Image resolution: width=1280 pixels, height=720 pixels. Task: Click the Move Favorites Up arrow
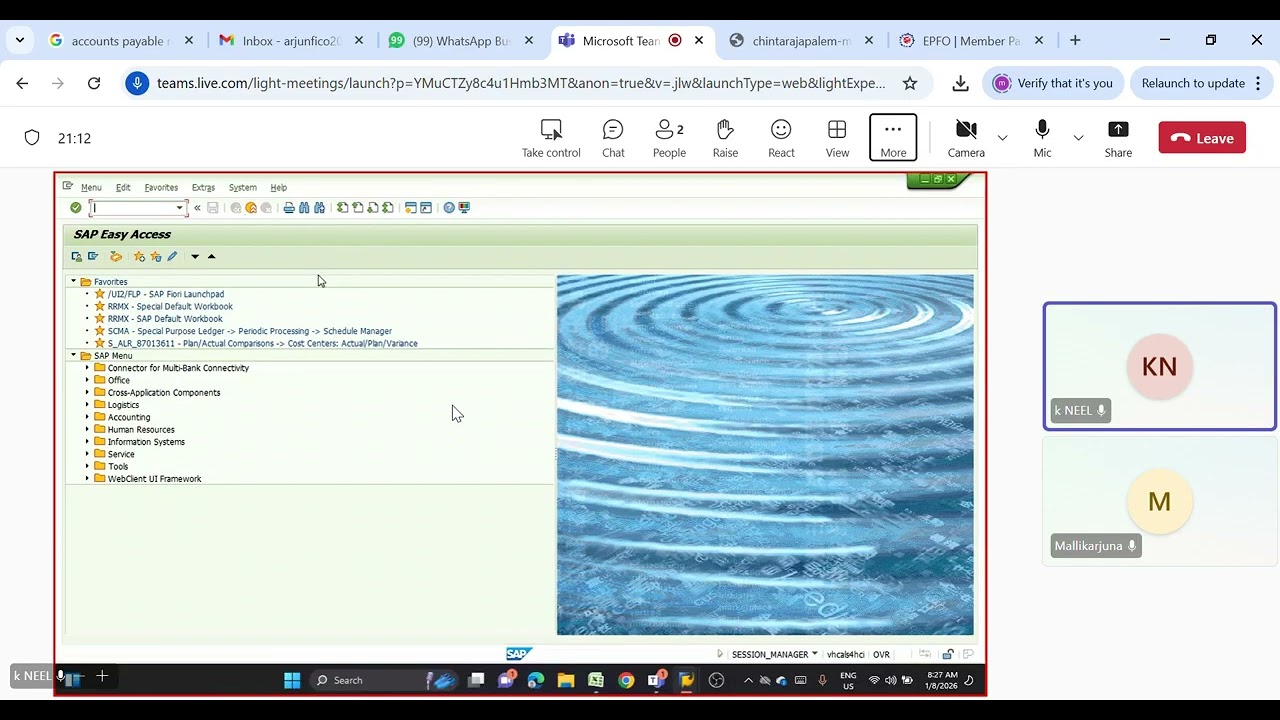click(x=211, y=257)
